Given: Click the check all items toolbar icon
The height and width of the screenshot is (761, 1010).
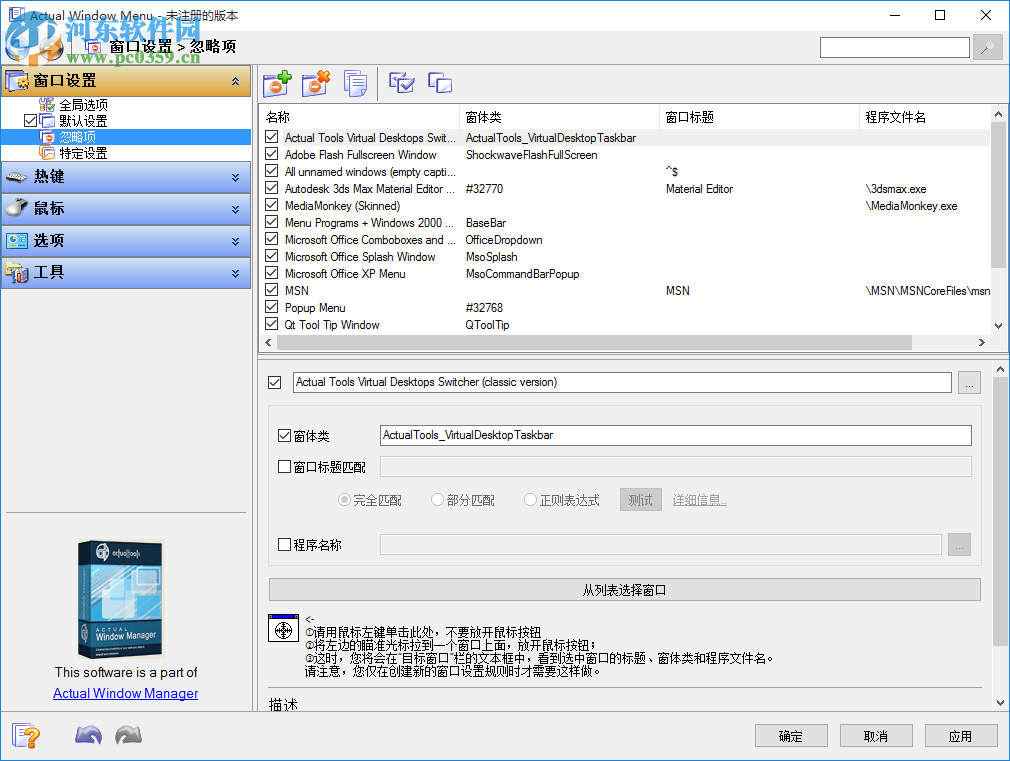Looking at the screenshot, I should 401,83.
